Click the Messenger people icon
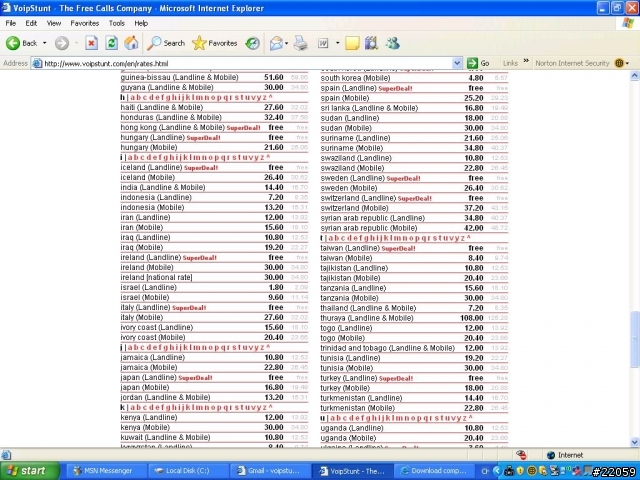 (393, 43)
